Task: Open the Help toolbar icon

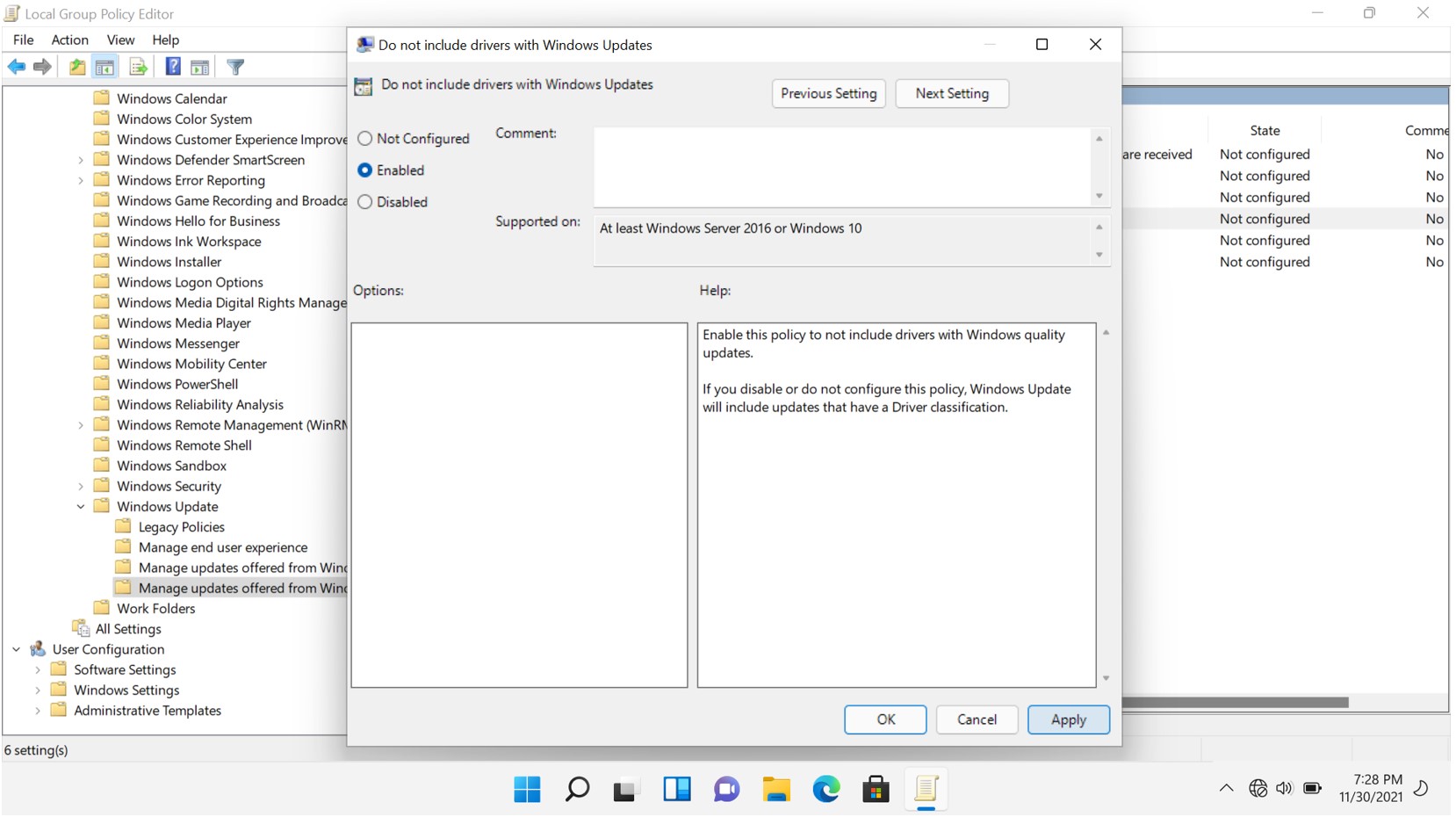Action: [x=173, y=67]
